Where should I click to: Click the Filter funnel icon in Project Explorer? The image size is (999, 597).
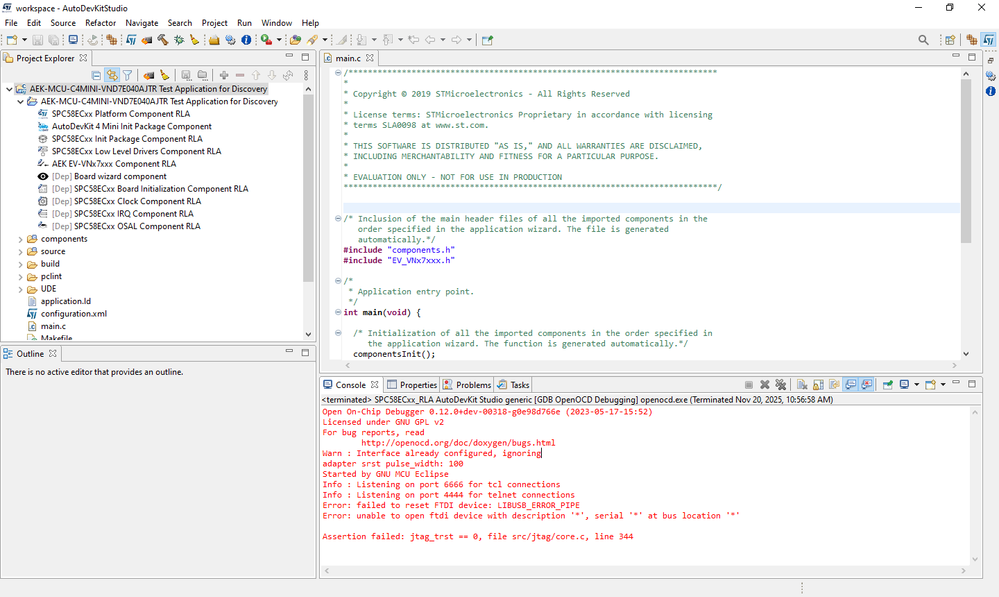click(127, 75)
